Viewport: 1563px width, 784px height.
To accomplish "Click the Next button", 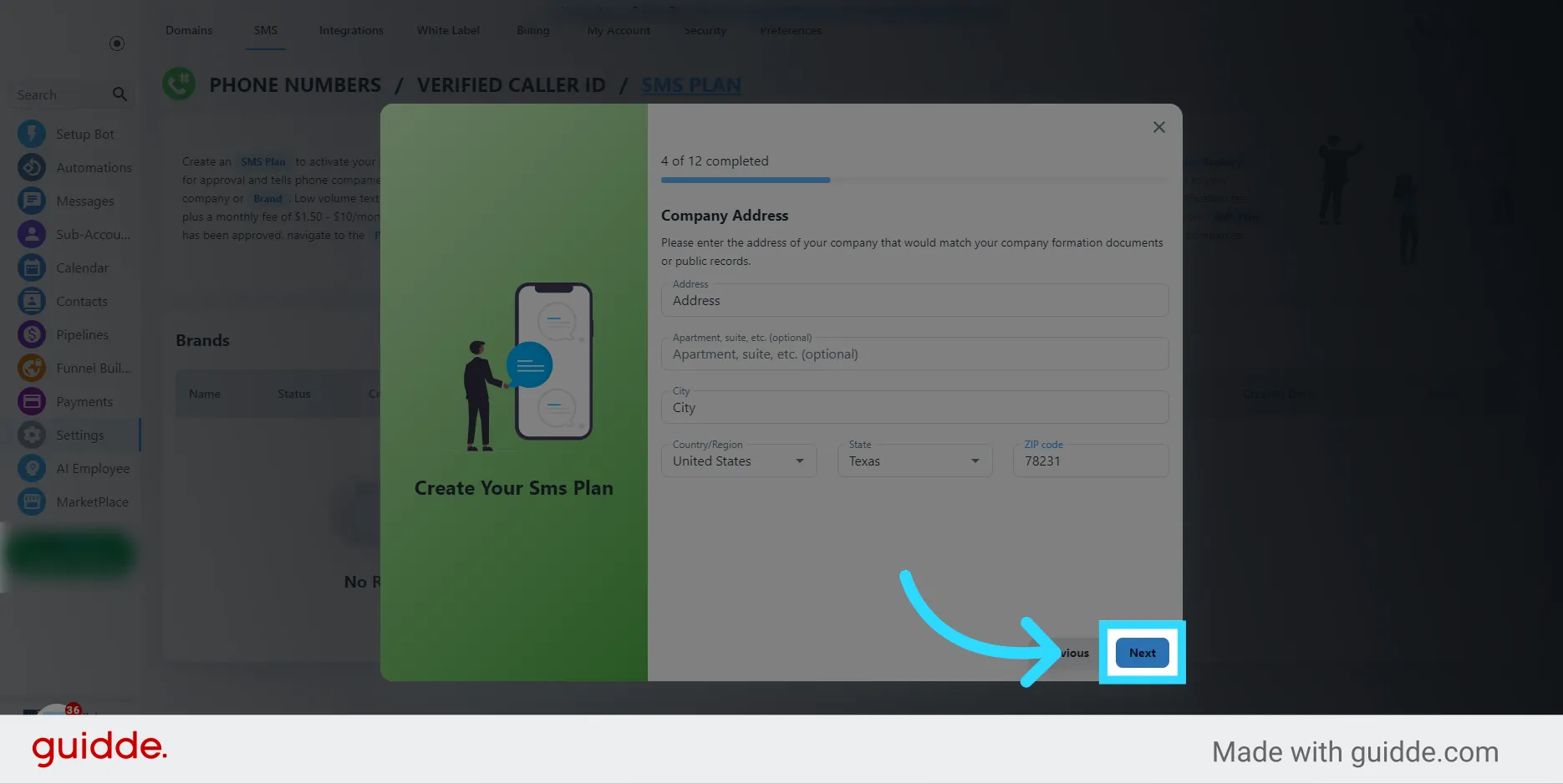I will click(x=1142, y=653).
